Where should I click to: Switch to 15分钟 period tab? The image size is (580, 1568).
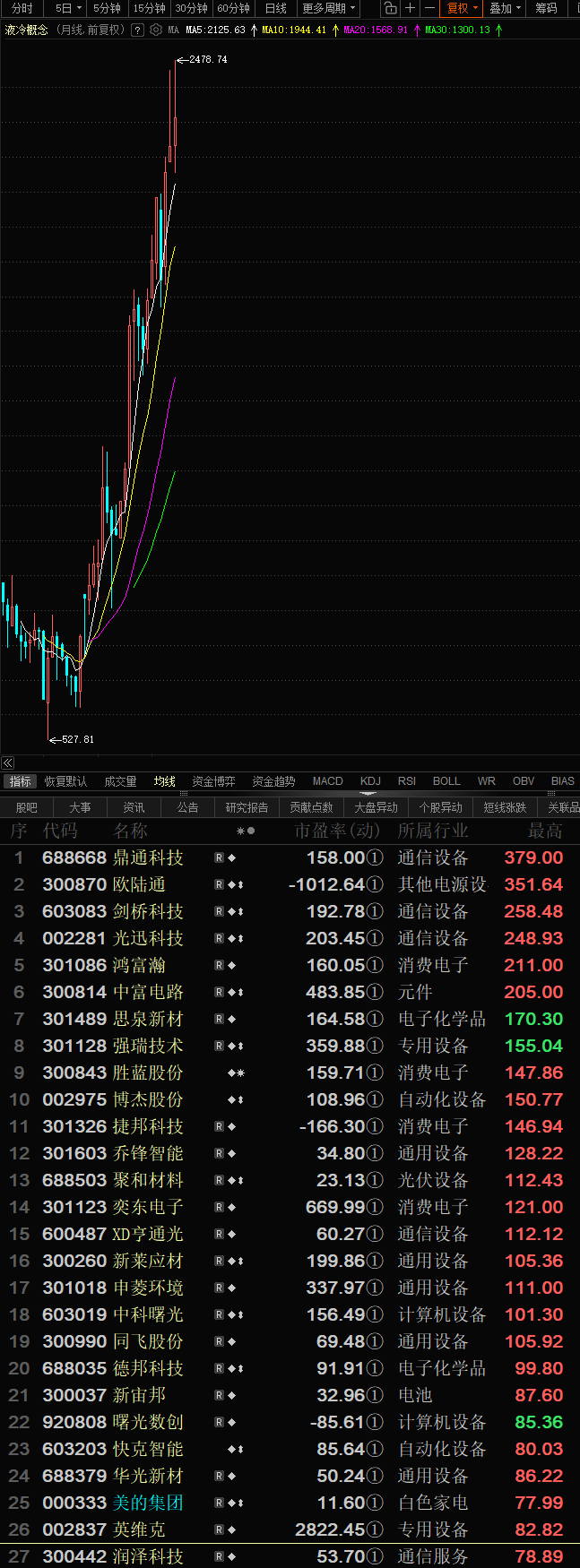(149, 8)
